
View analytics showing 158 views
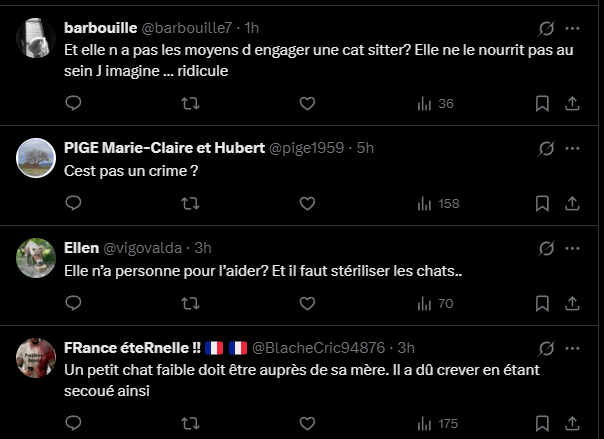437,203
